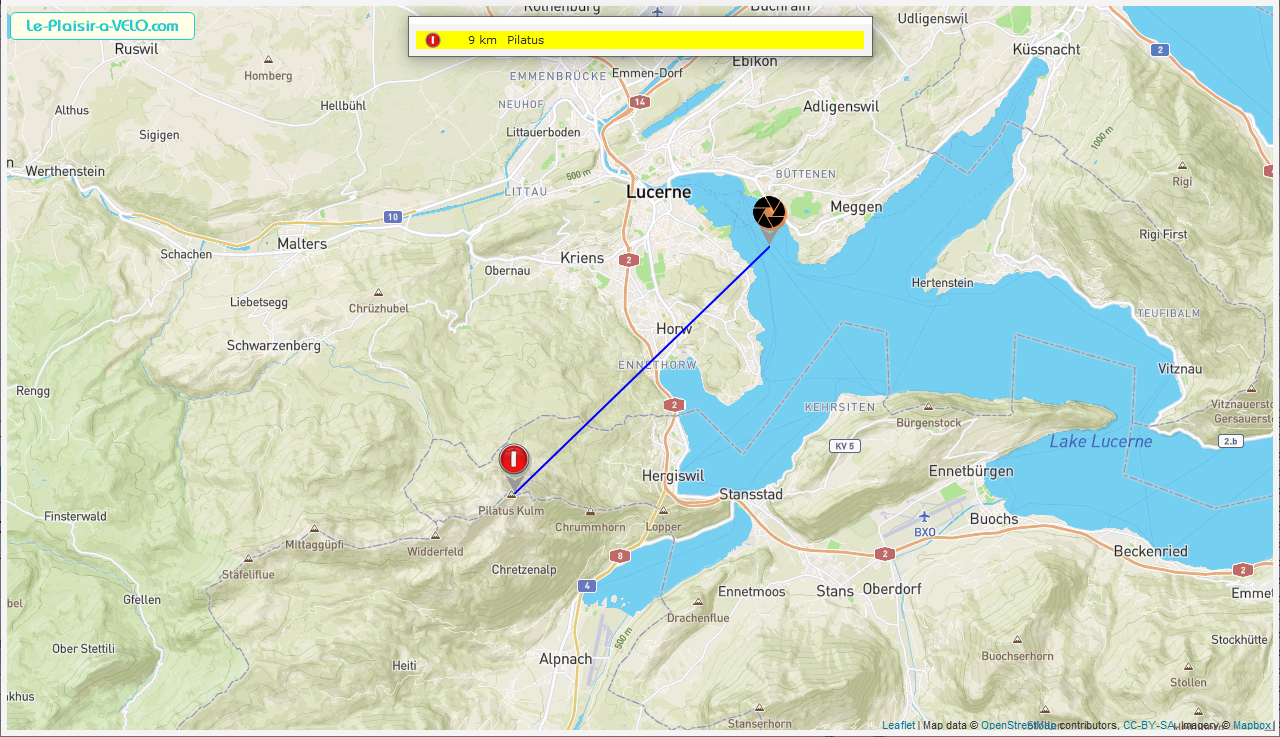Click the Rigi mountain peak icon

coord(1182,166)
